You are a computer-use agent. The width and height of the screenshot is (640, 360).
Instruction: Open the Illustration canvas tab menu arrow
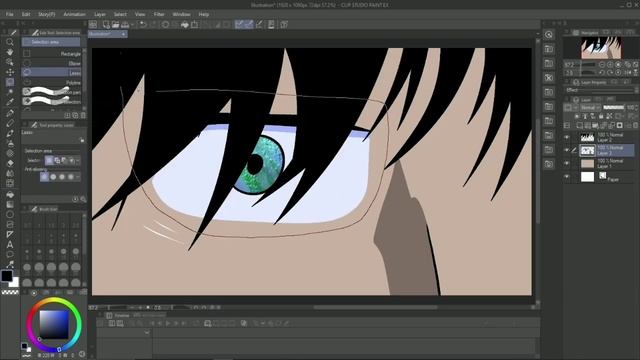[123, 34]
